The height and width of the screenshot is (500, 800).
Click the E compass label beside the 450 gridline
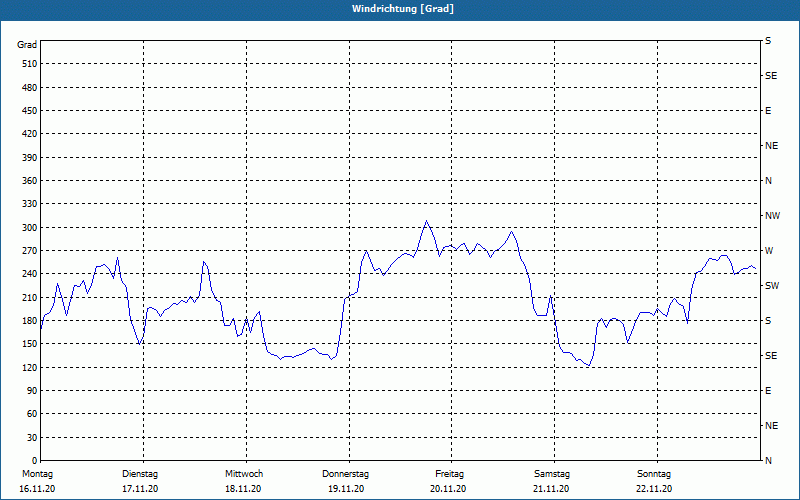point(768,111)
